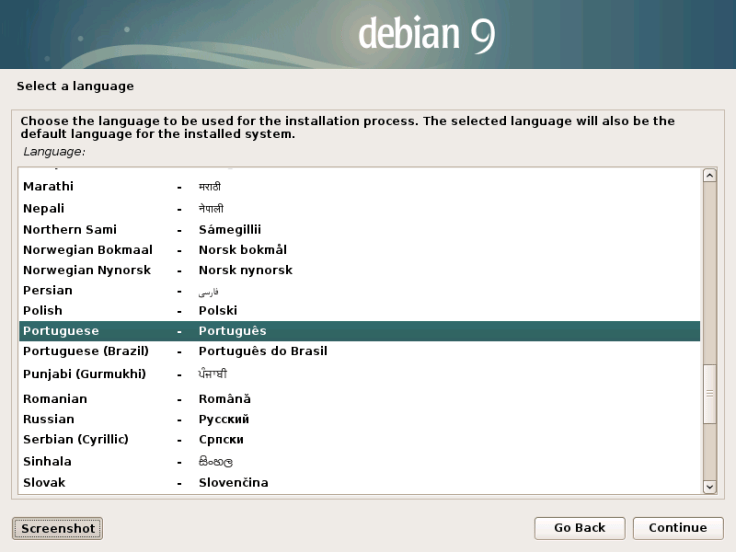Image resolution: width=736 pixels, height=552 pixels.
Task: Click the Continue button
Action: (x=677, y=528)
